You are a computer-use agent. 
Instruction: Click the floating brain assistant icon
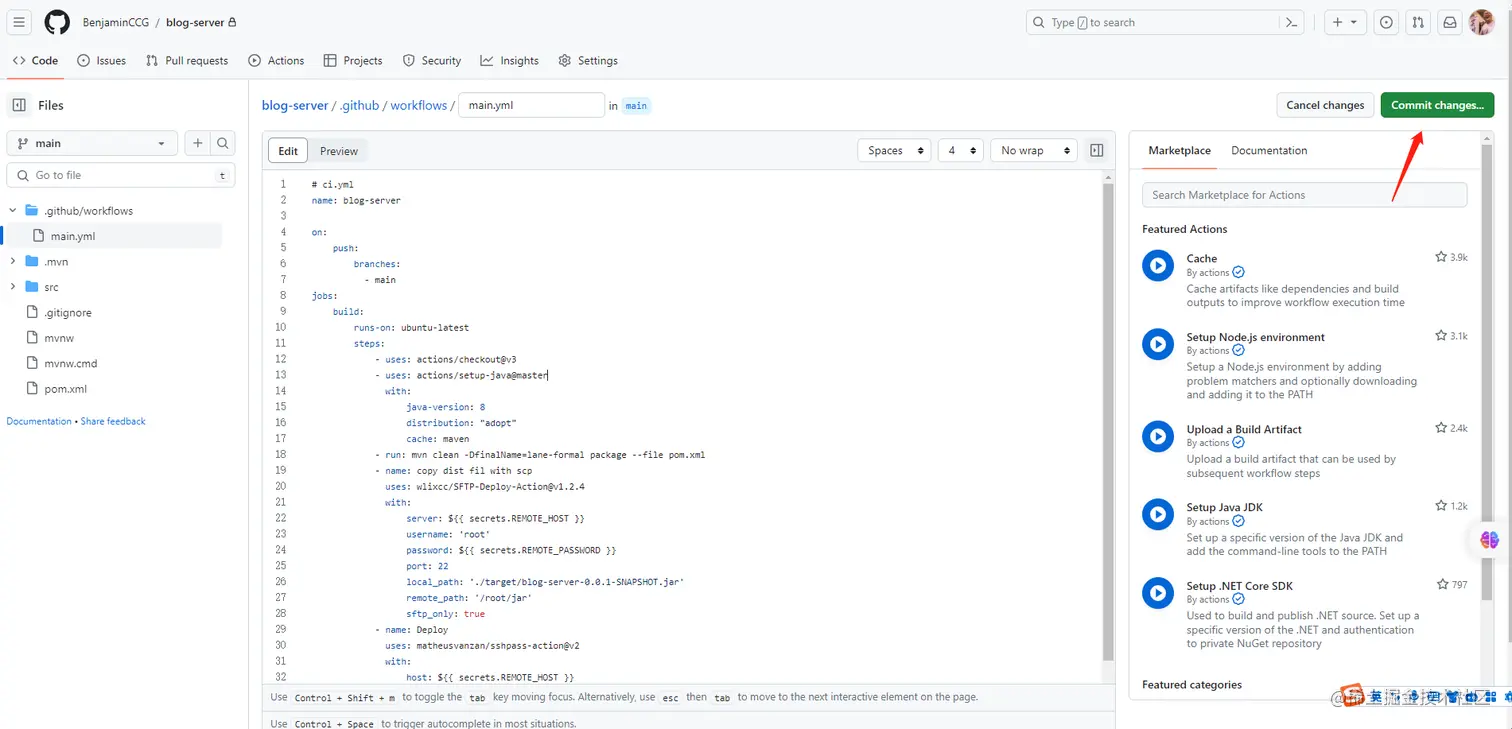tap(1490, 540)
